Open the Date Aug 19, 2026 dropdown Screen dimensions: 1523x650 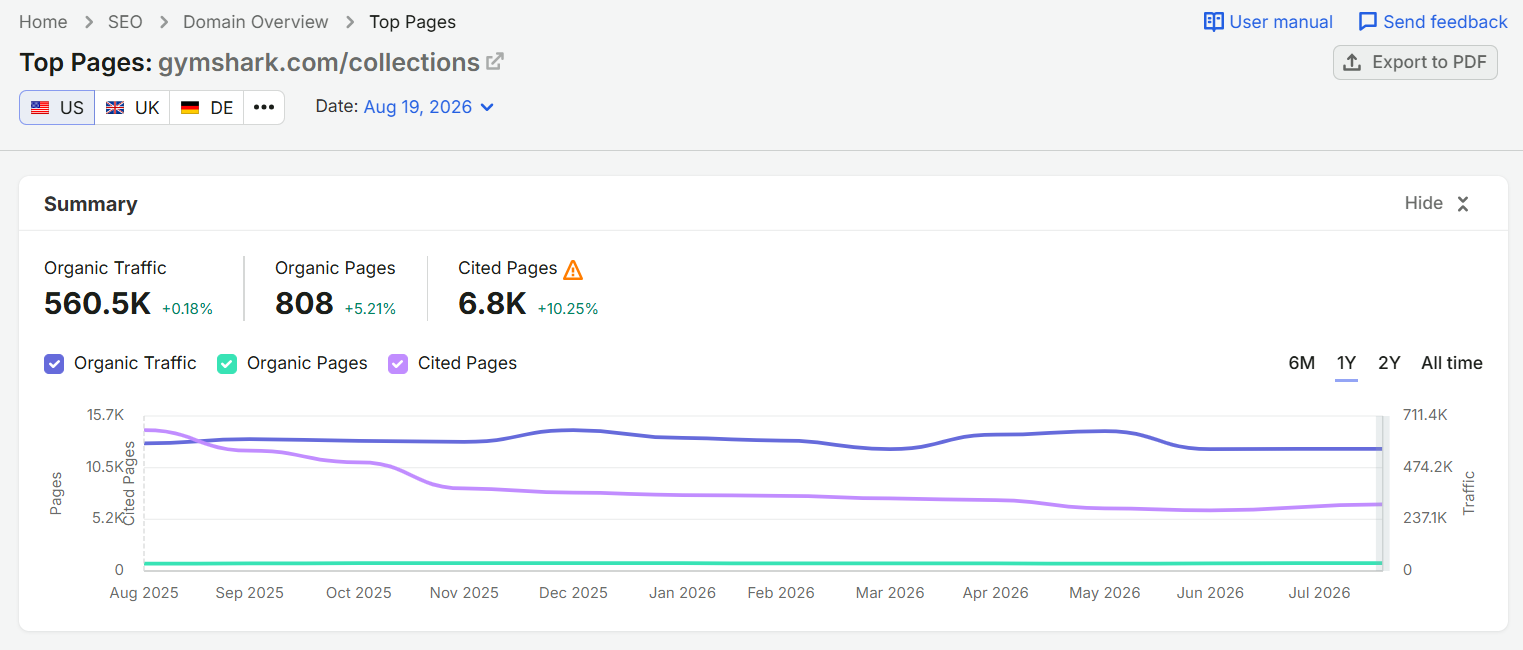pos(429,107)
